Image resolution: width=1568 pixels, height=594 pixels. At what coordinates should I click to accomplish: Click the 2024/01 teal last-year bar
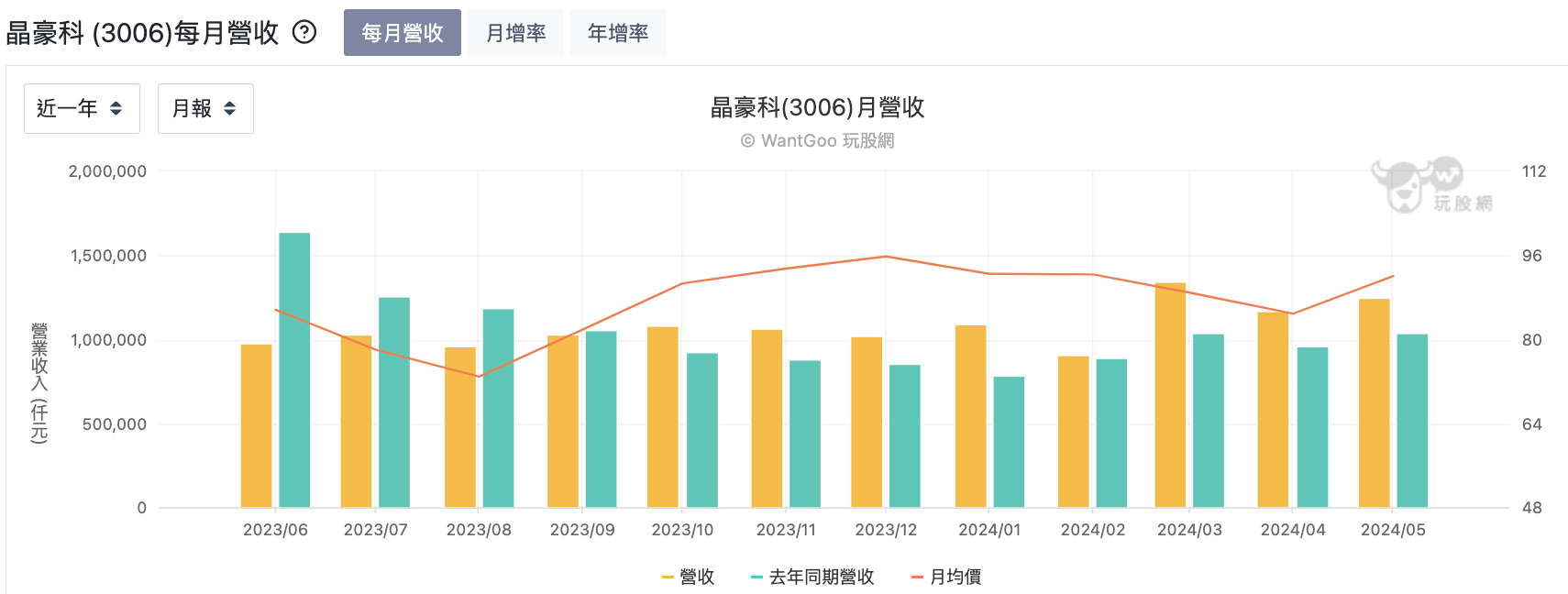pyautogui.click(x=1009, y=442)
